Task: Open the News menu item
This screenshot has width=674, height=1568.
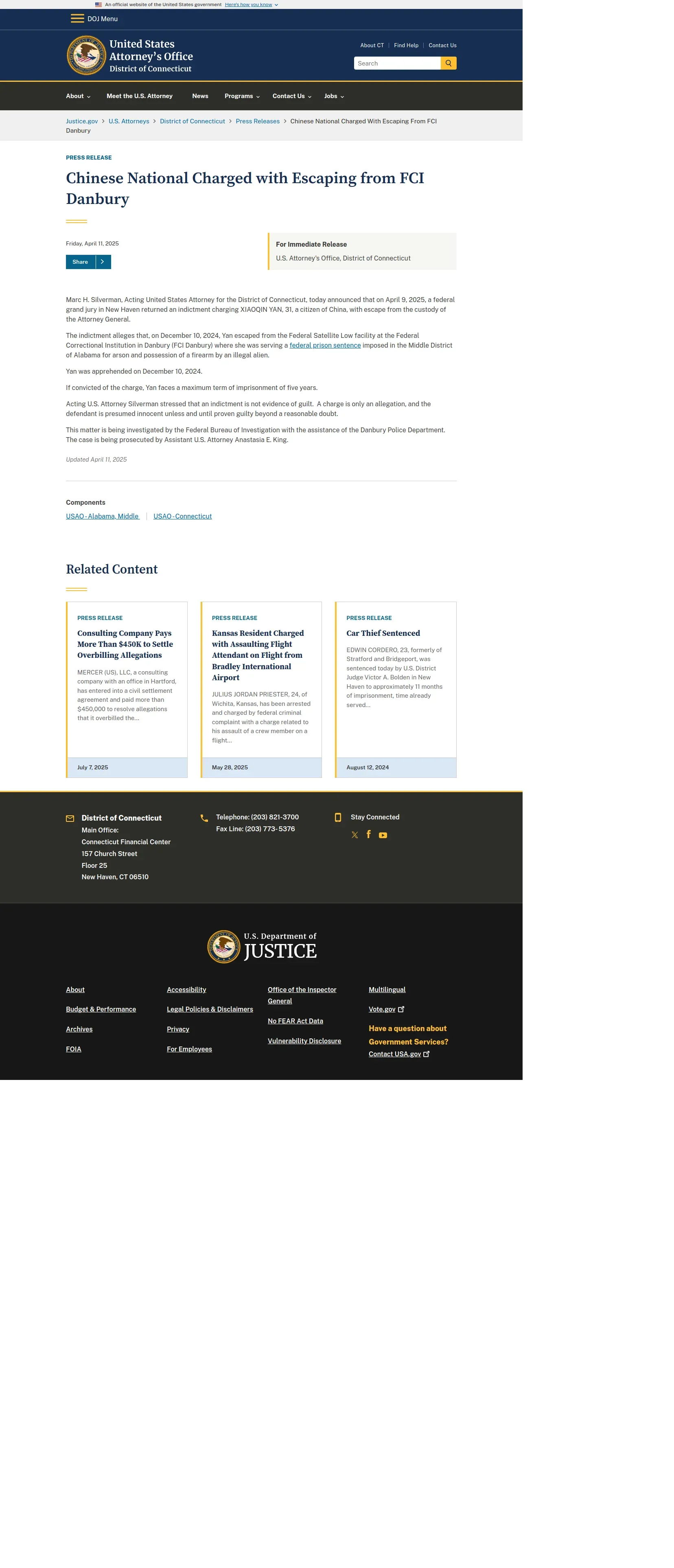Action: coord(200,96)
